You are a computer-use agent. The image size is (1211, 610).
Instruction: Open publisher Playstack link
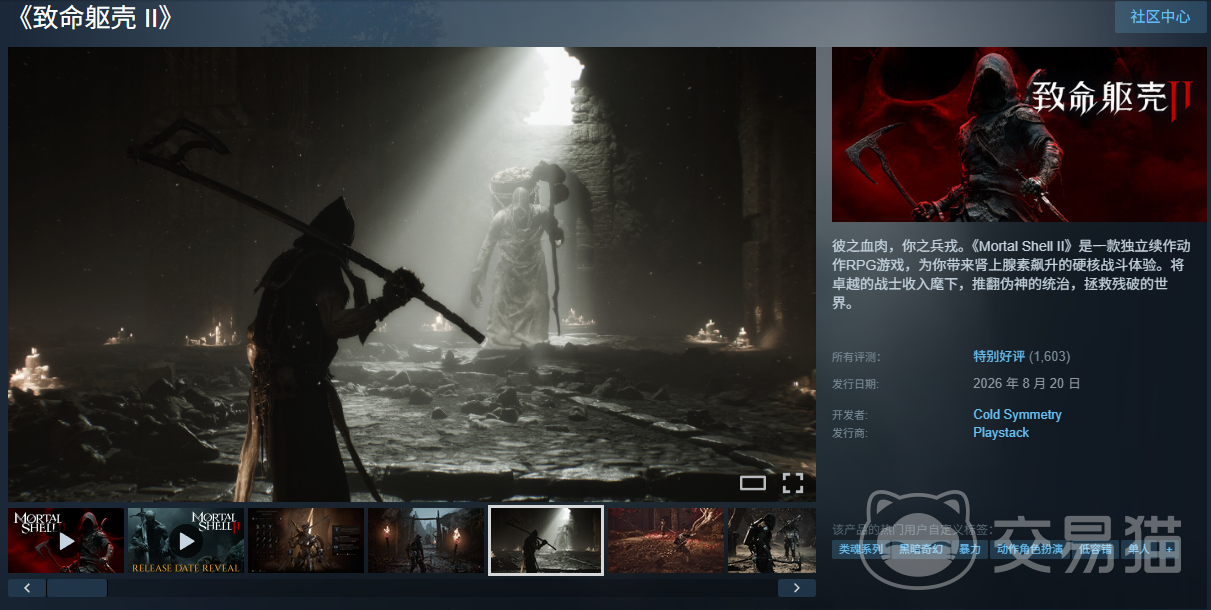[x=1001, y=433]
